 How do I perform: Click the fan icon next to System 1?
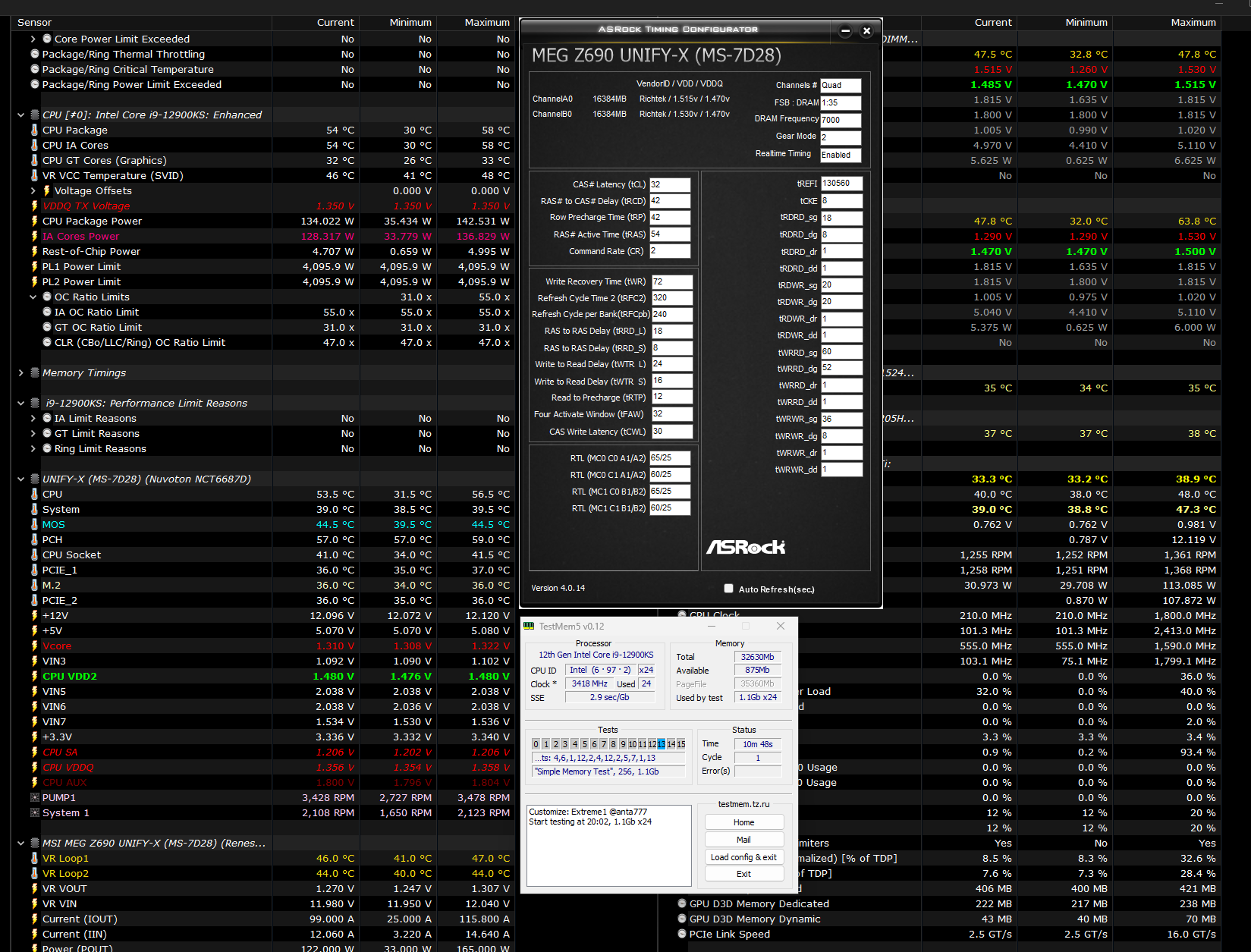[35, 812]
